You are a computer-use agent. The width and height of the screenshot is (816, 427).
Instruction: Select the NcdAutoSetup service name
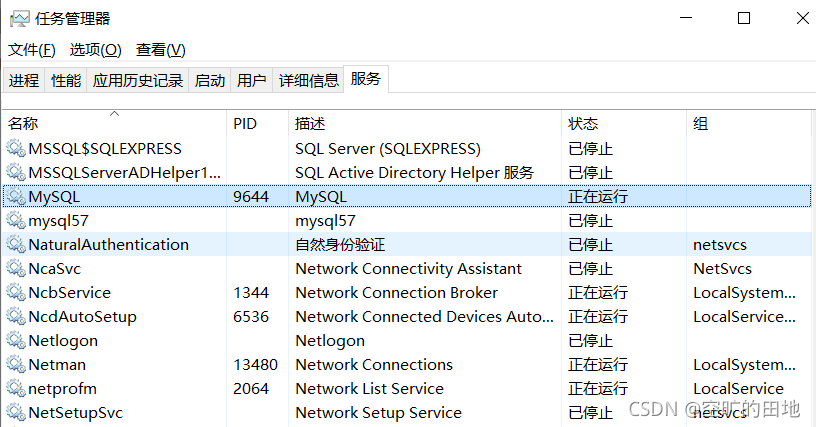point(82,317)
